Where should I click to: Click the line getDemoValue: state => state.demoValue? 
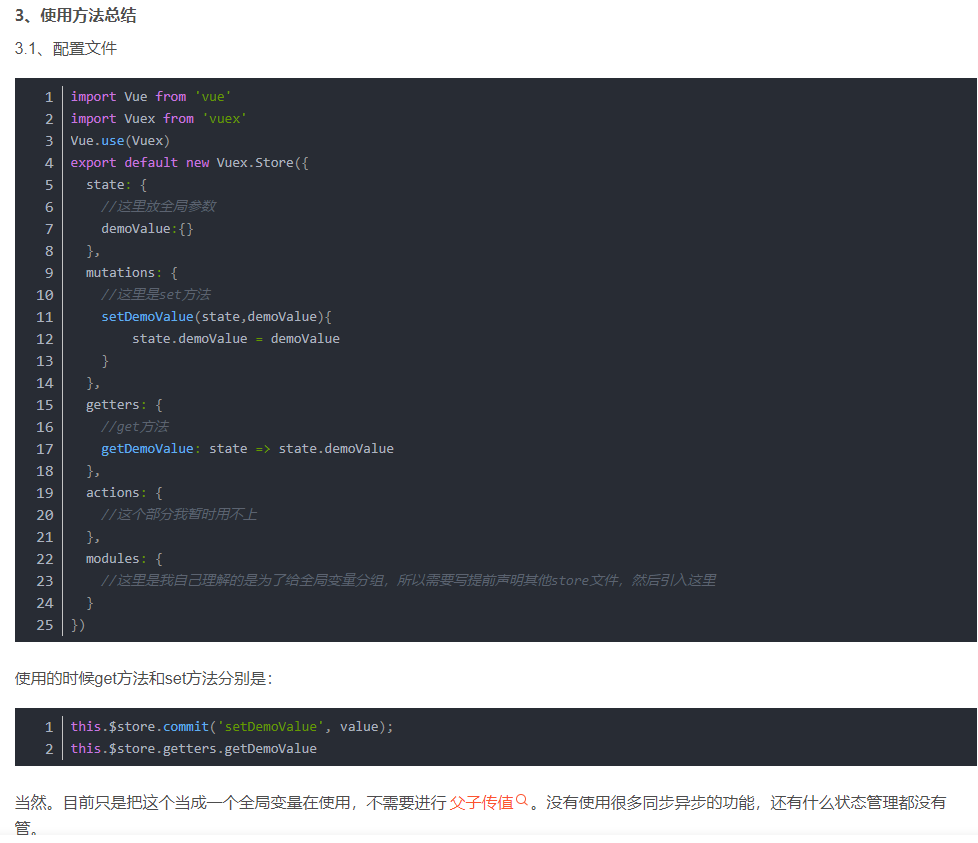click(248, 449)
